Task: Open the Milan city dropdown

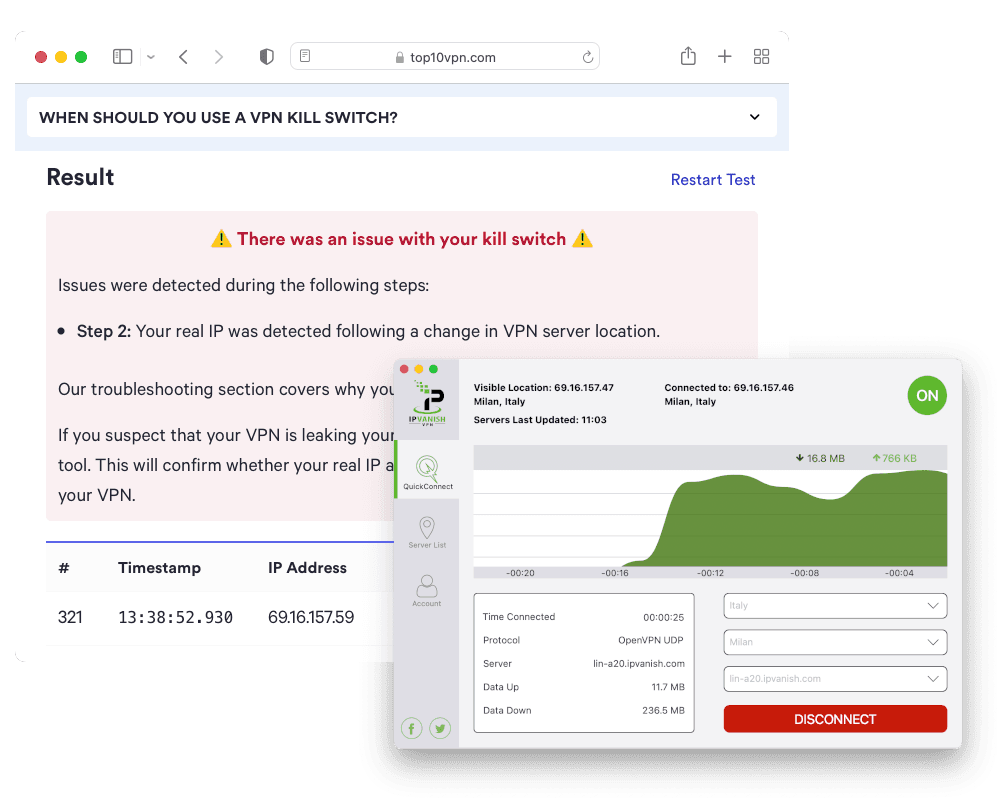Action: (835, 642)
